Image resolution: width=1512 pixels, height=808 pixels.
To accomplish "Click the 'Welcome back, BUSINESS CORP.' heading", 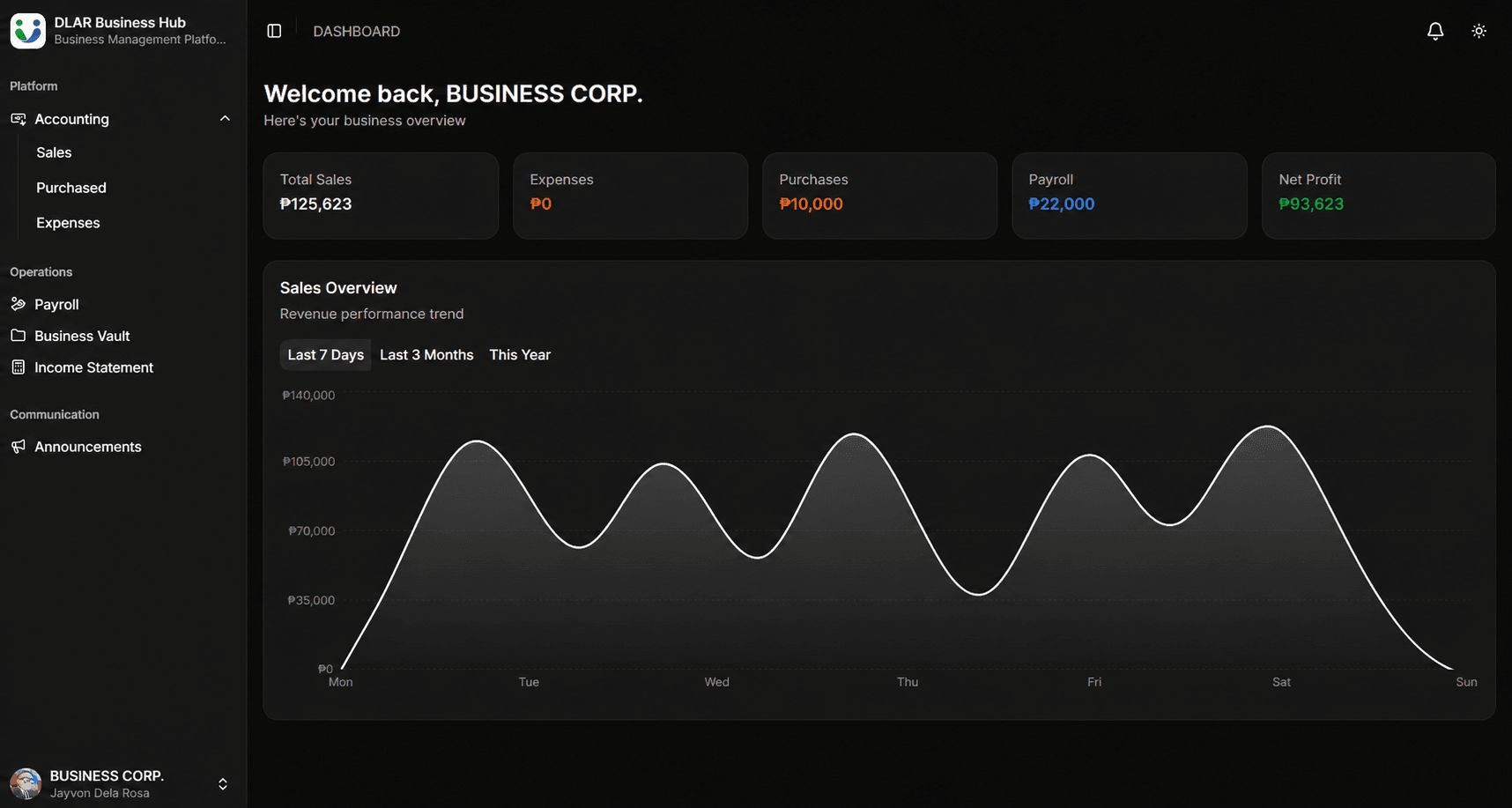I will [453, 93].
